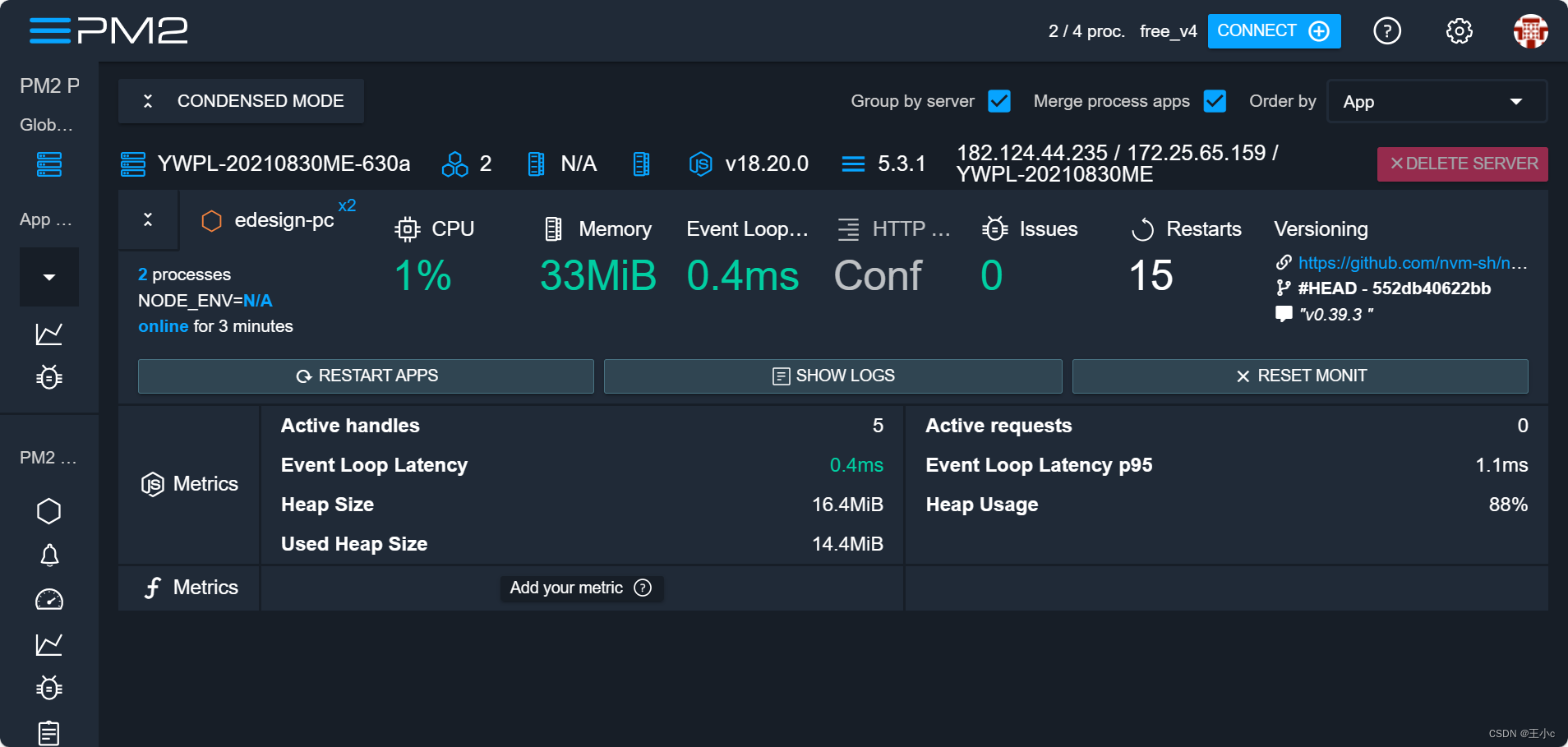Click the HTTP Conf value
This screenshot has height=747, width=1568.
coord(878,275)
